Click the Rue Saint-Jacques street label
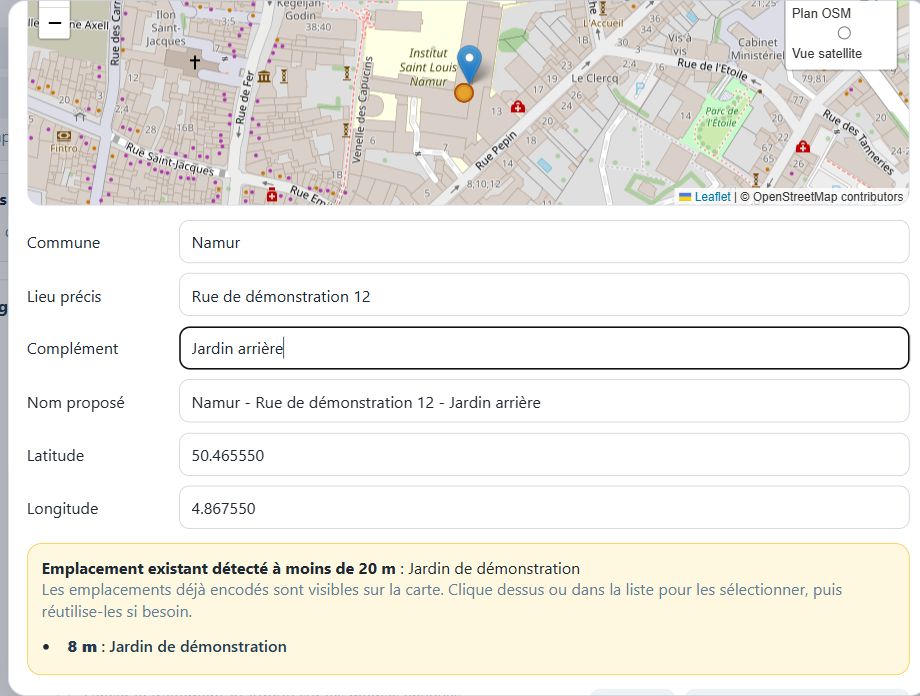This screenshot has height=696, width=920. click(x=170, y=159)
